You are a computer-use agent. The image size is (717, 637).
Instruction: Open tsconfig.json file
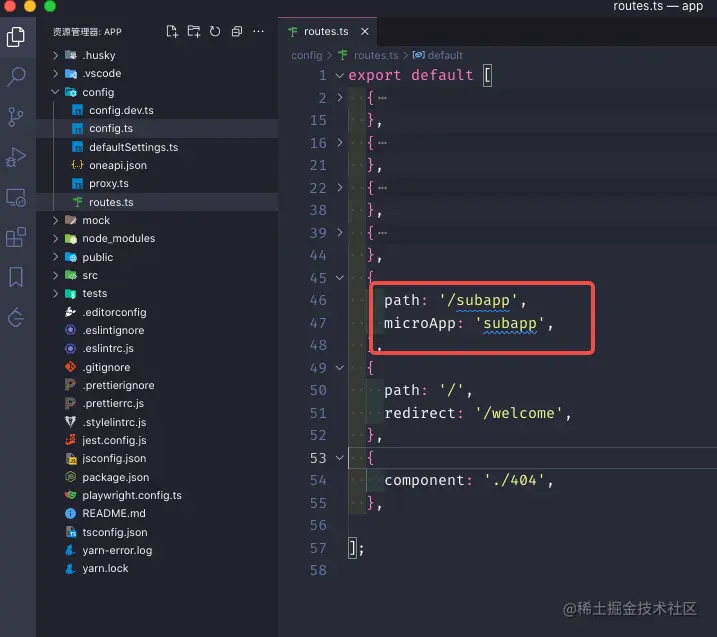tap(157, 532)
